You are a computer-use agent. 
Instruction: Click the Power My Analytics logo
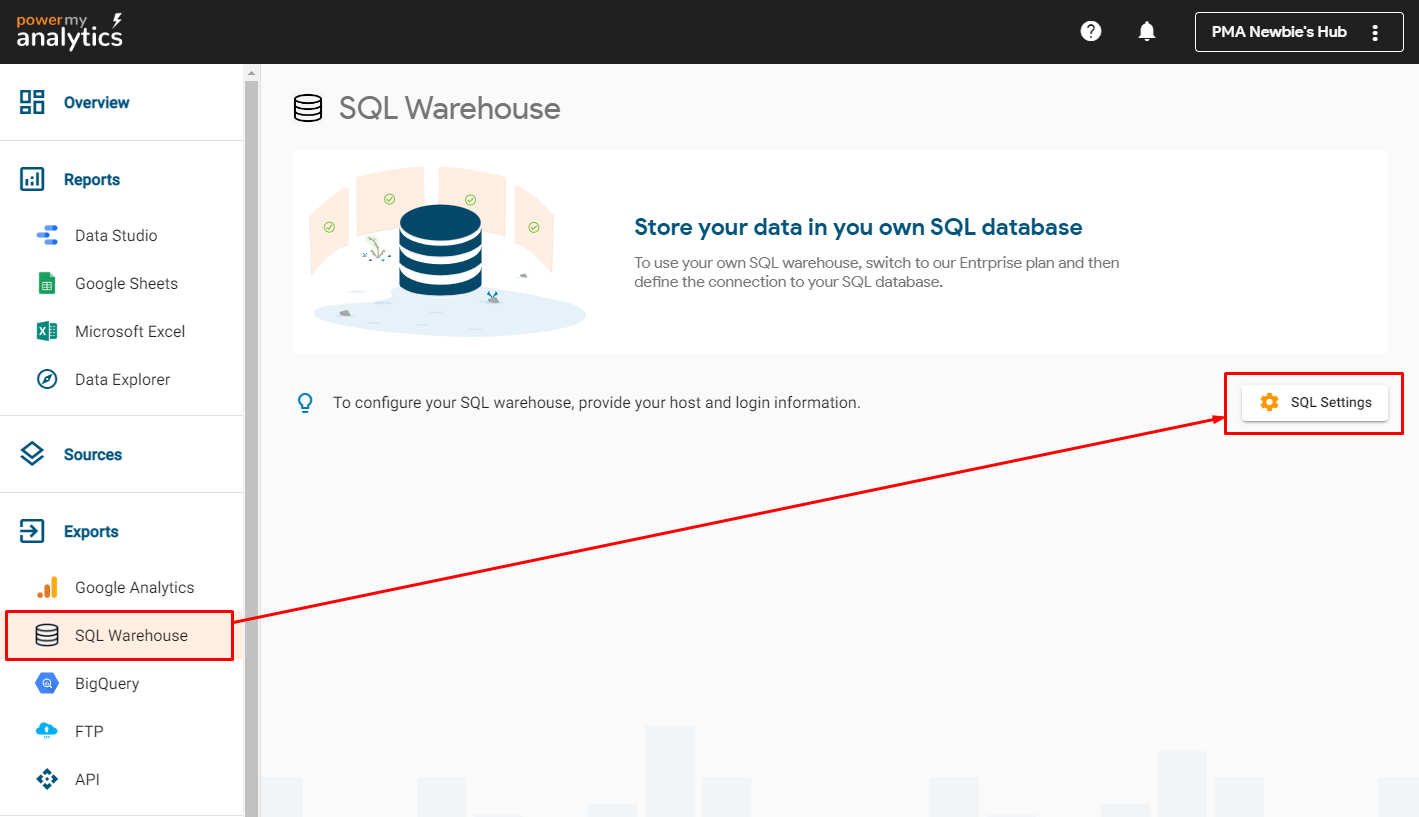point(70,32)
